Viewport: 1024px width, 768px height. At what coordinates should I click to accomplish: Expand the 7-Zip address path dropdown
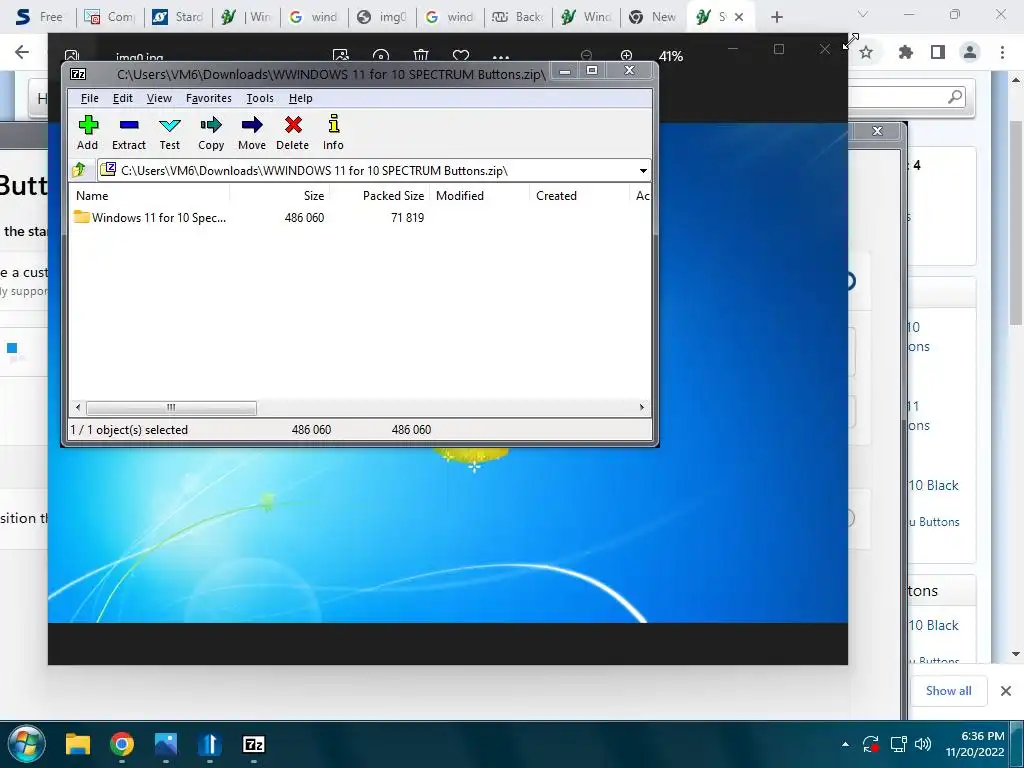pyautogui.click(x=643, y=170)
